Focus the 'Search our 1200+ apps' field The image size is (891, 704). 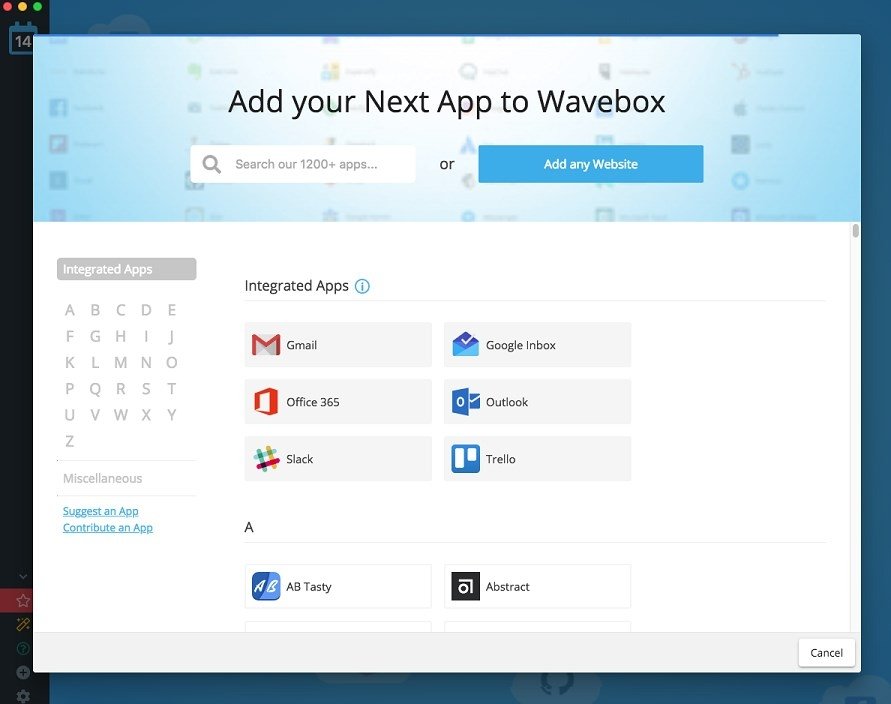point(303,164)
